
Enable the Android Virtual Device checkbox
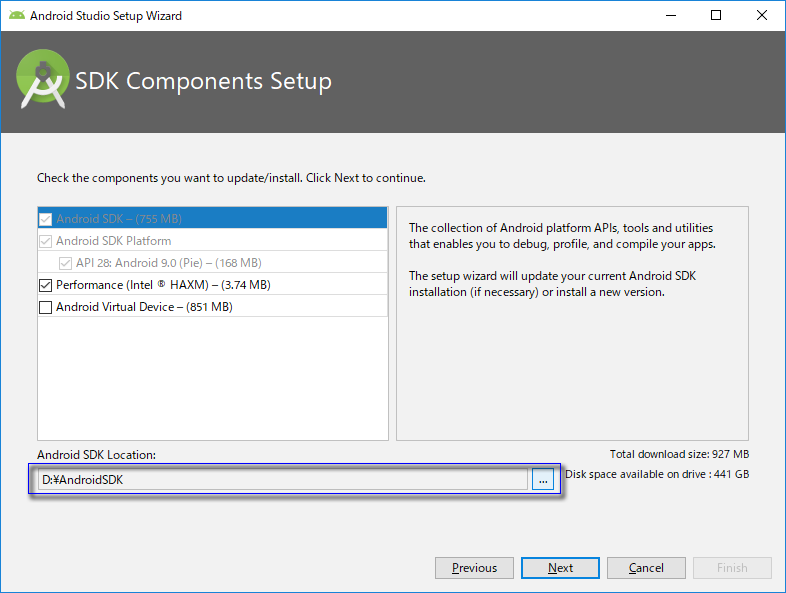(46, 307)
